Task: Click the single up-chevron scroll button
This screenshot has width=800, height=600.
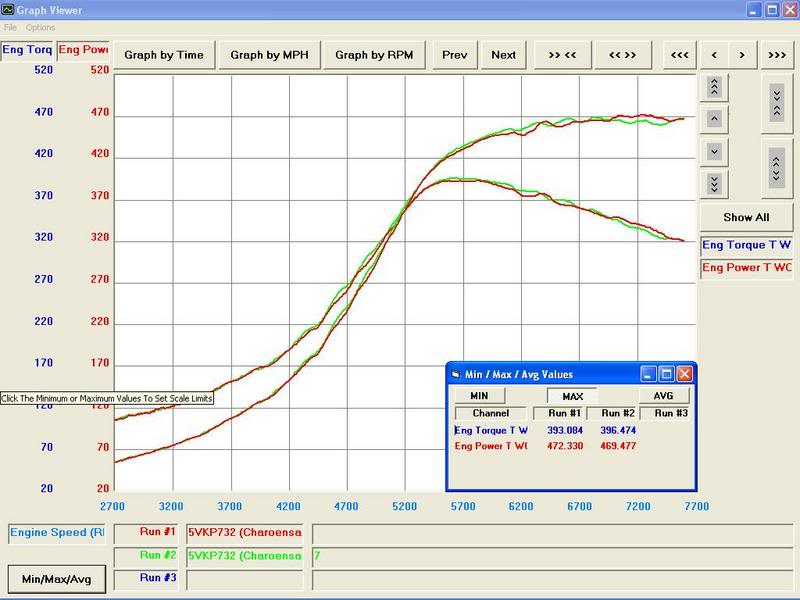Action: coord(714,119)
